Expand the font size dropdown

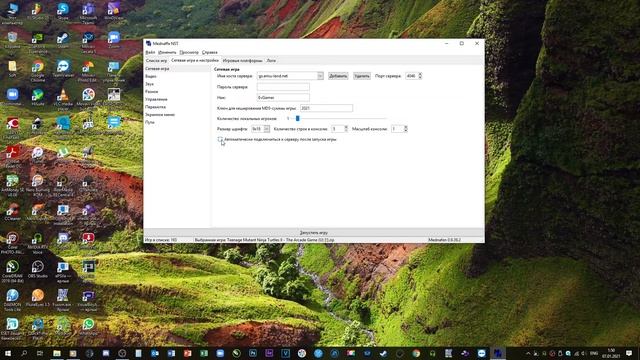click(267, 129)
